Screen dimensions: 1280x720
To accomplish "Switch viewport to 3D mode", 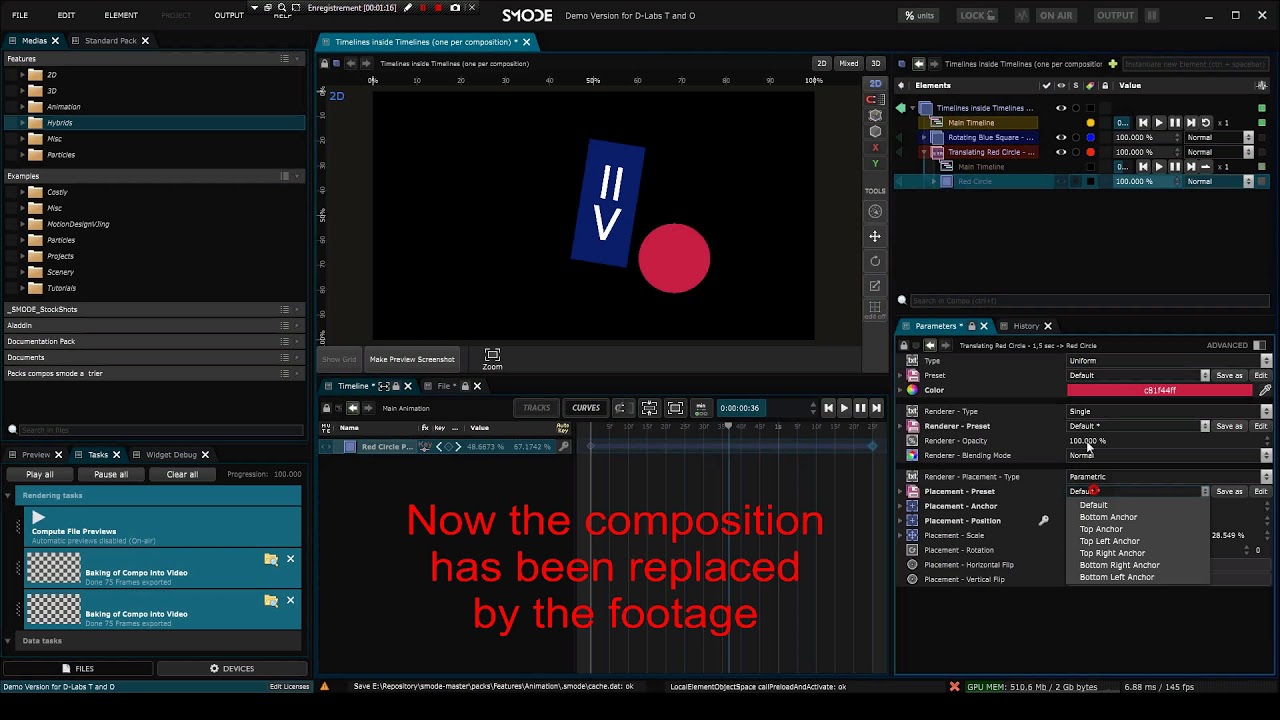I will click(875, 63).
